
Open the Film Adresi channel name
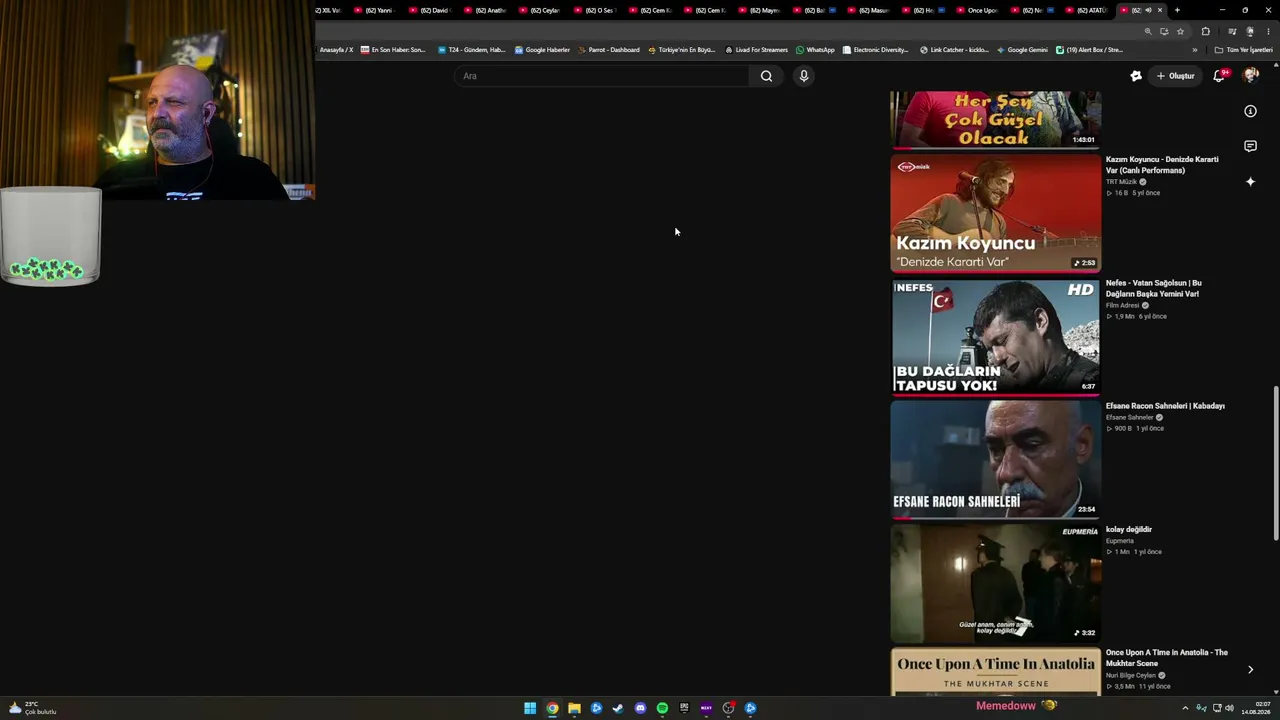click(1122, 305)
